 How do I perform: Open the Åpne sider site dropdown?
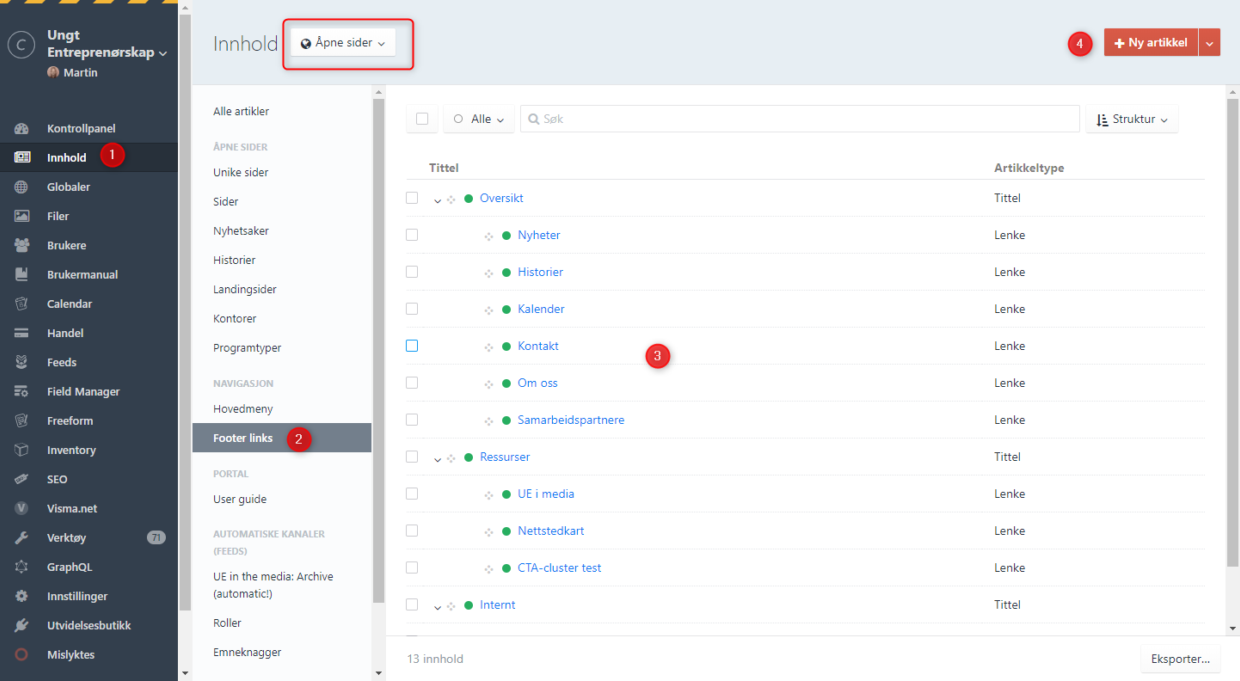[343, 43]
